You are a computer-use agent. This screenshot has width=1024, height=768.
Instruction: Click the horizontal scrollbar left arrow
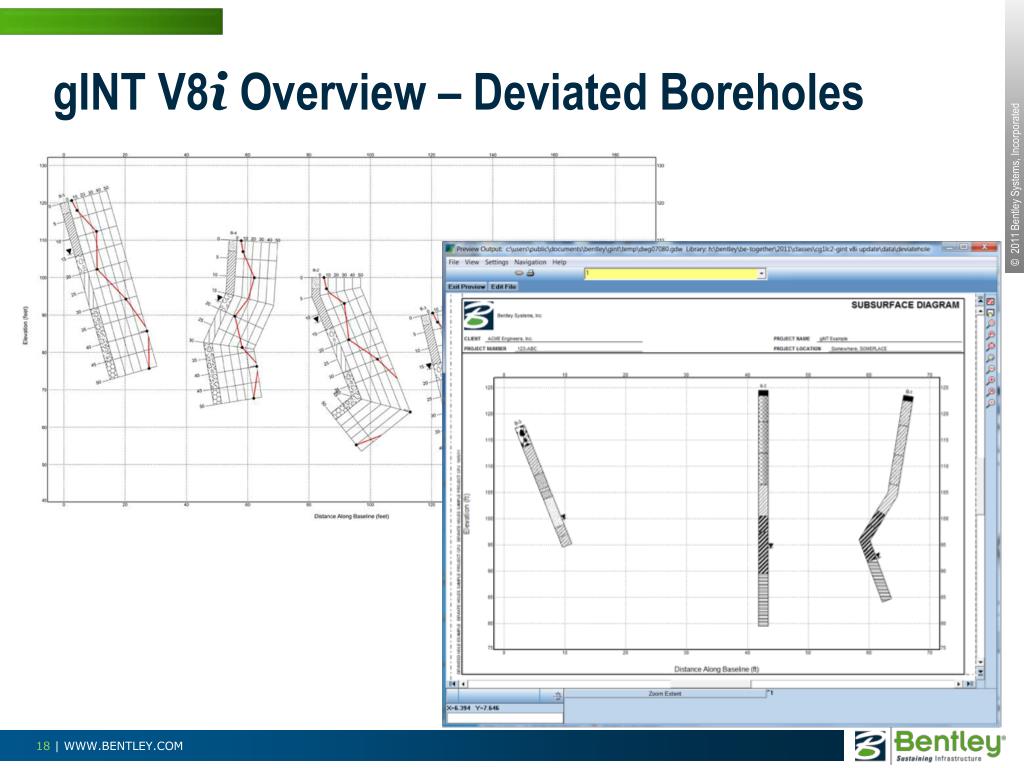coord(464,684)
